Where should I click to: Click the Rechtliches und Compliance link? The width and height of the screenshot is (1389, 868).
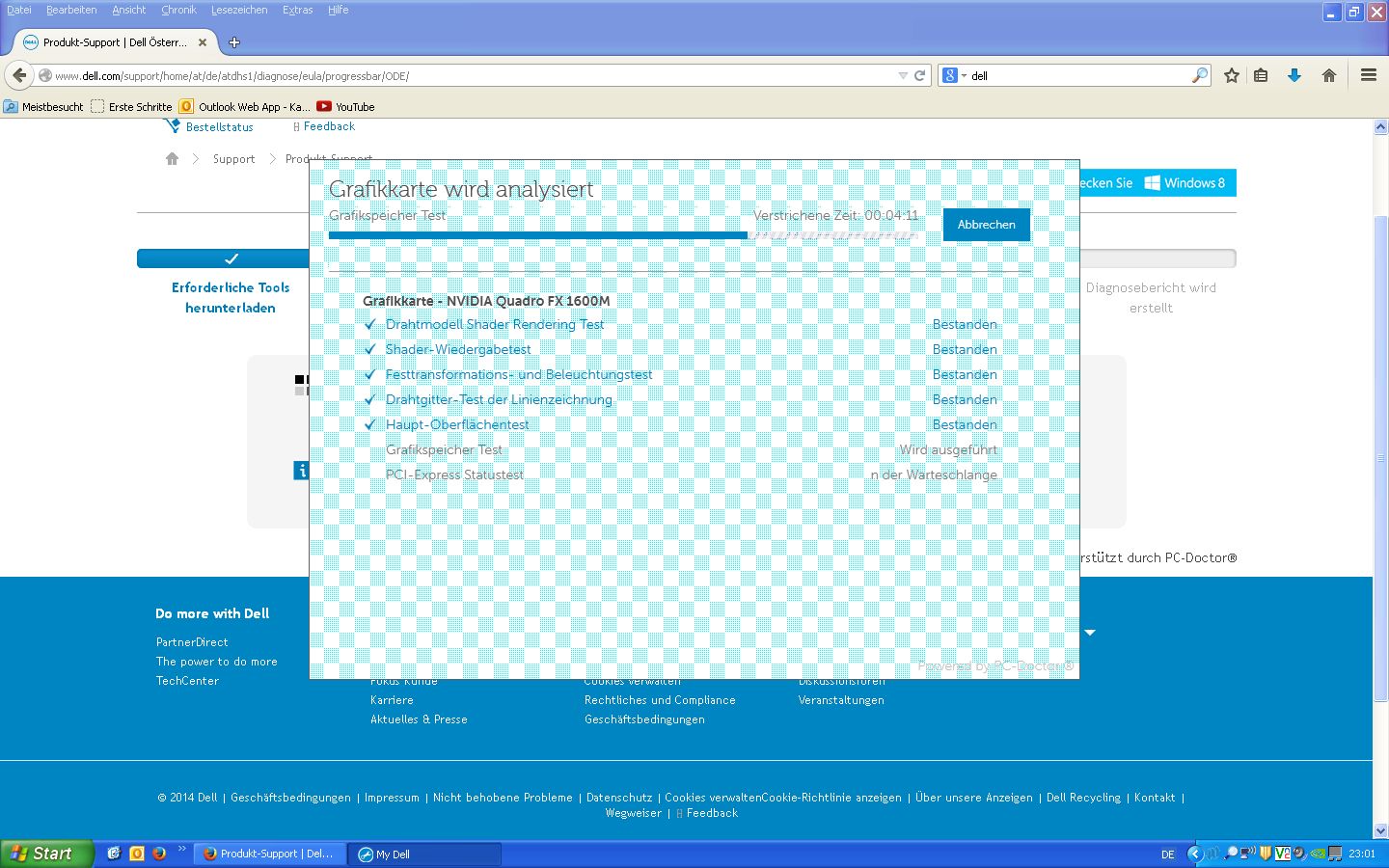[x=660, y=700]
